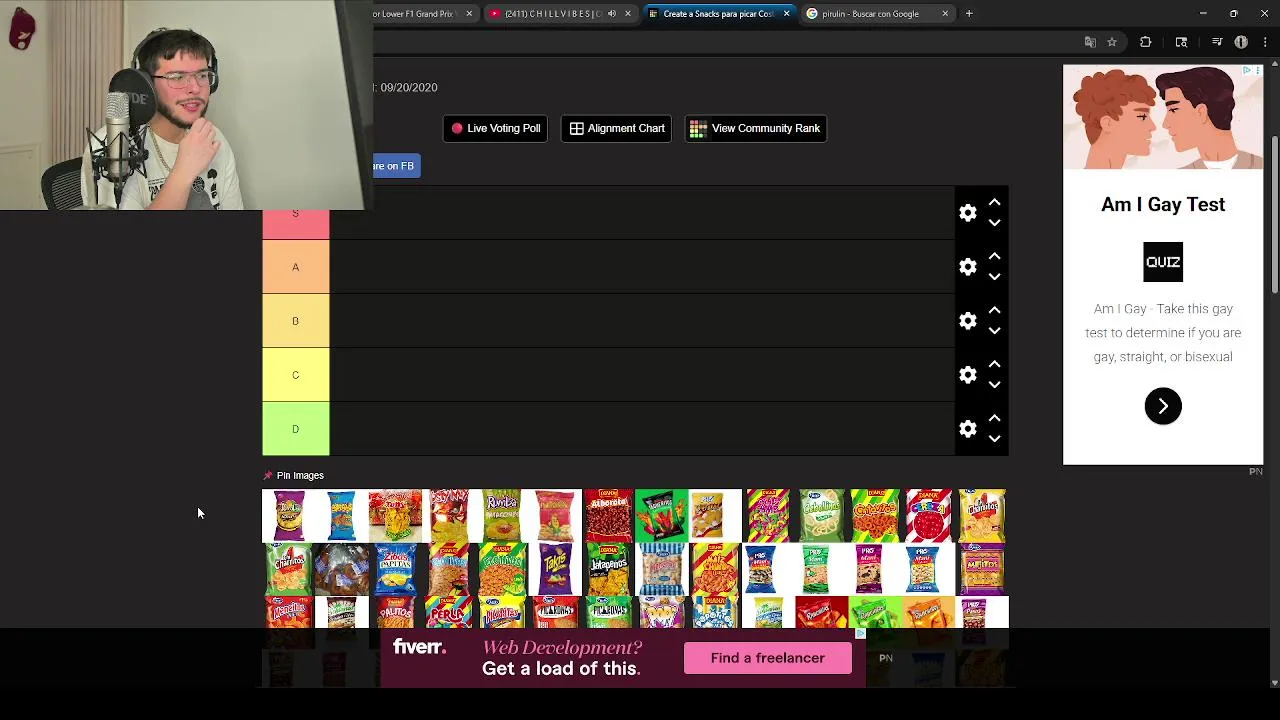Select the Perla snack image
1280x720 pixels.
pyautogui.click(x=449, y=612)
